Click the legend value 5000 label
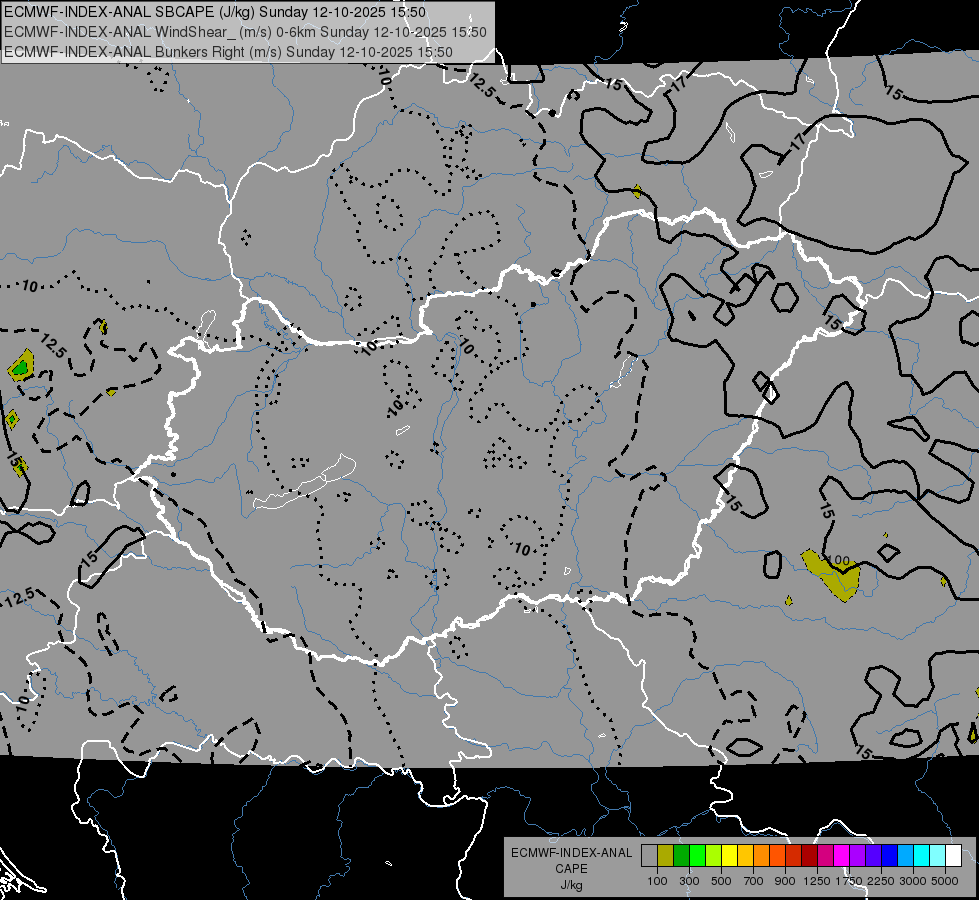The height and width of the screenshot is (900, 979). 945,881
